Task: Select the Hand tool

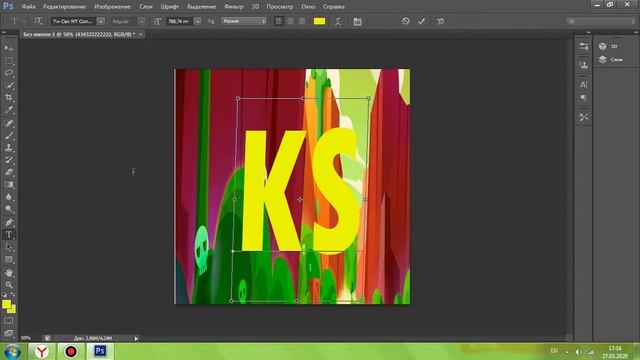Action: coord(9,273)
